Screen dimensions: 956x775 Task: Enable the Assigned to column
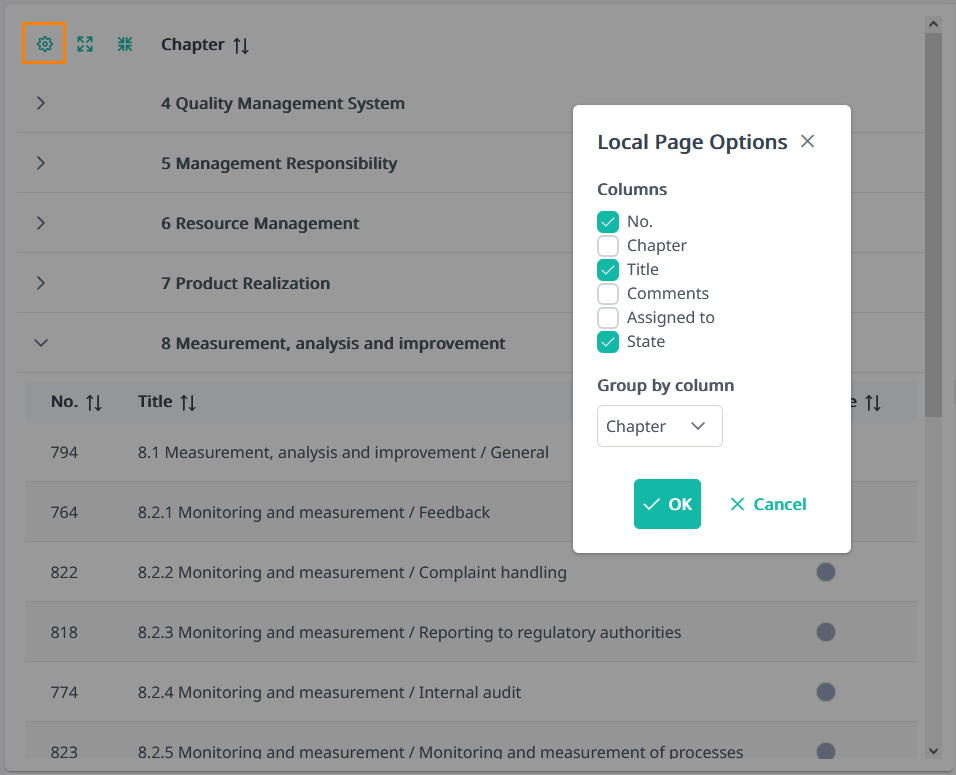click(607, 317)
